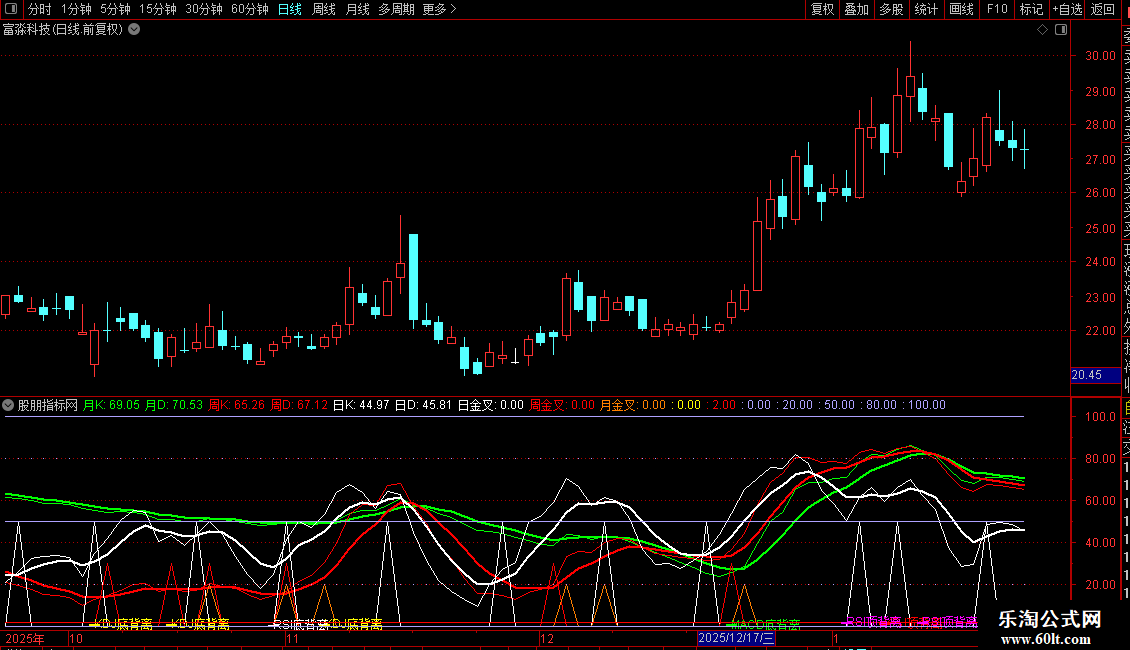Click the 日金叉: 0.00 value
Screen dimensions: 1130x650
[491, 405]
